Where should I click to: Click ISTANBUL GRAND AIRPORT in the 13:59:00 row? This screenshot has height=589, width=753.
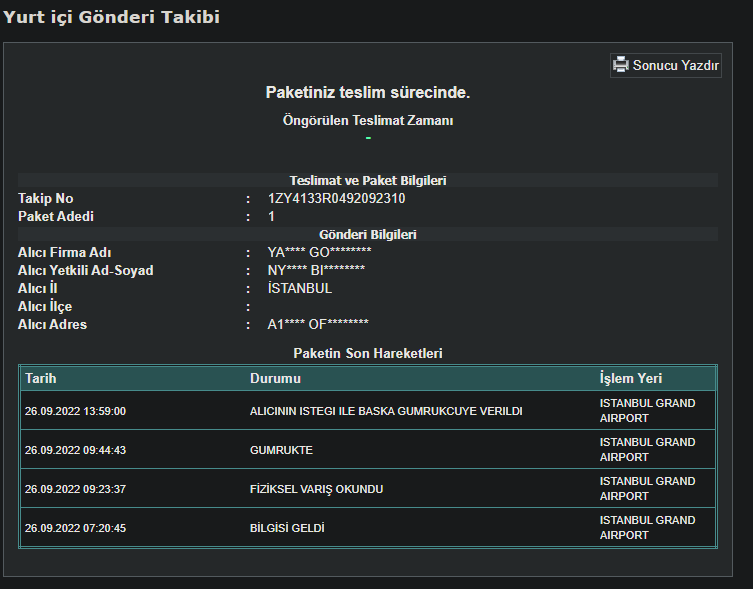pyautogui.click(x=647, y=410)
